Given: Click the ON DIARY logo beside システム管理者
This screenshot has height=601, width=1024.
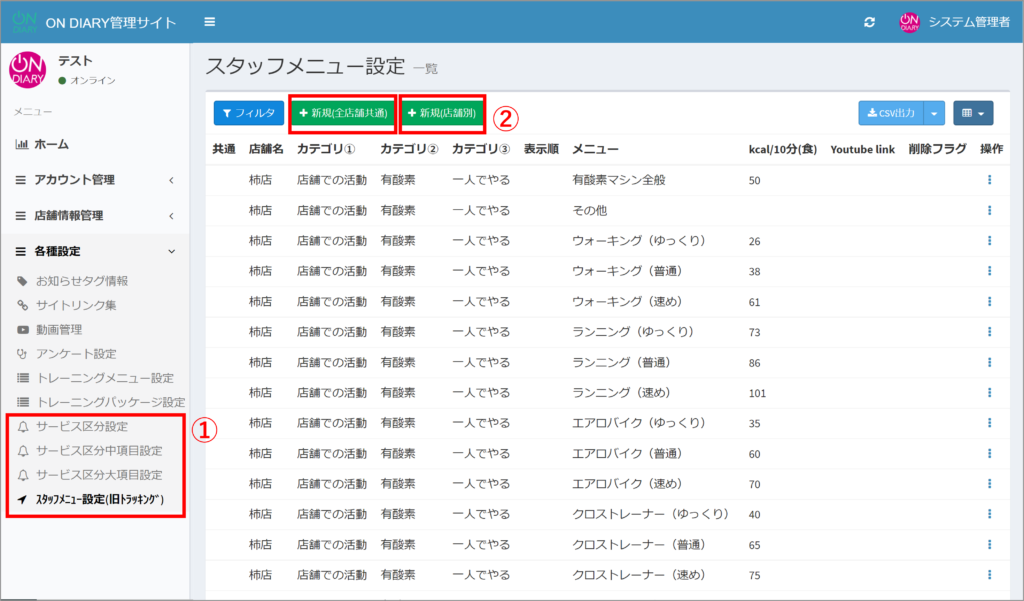Looking at the screenshot, I should pyautogui.click(x=908, y=22).
